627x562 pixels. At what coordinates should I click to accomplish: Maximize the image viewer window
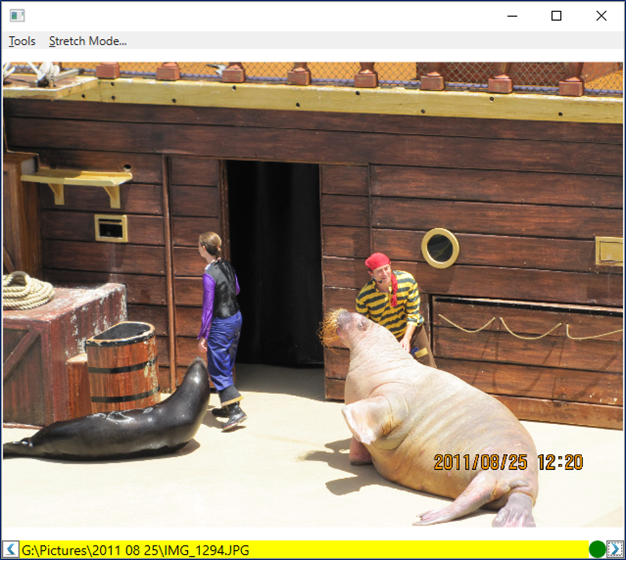click(556, 16)
